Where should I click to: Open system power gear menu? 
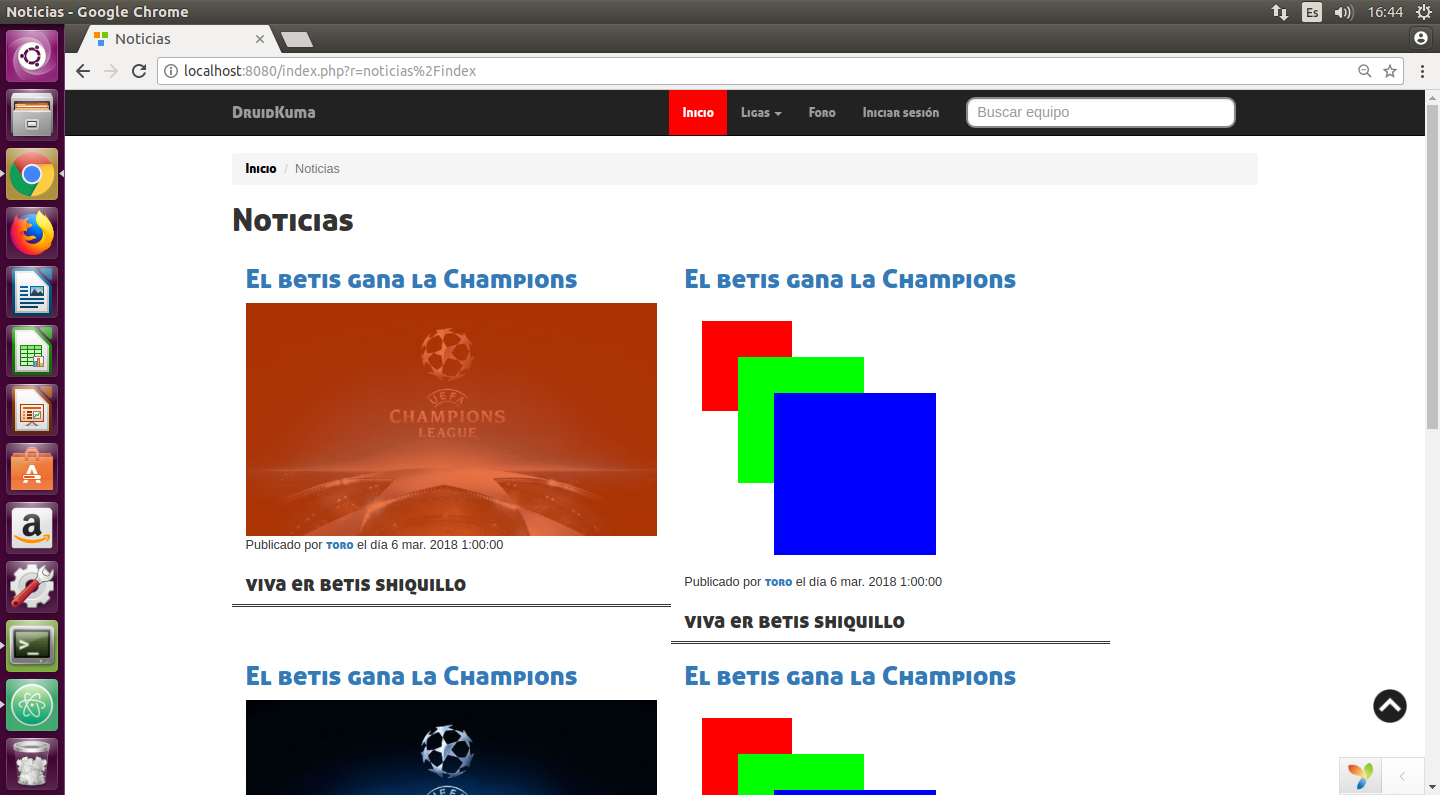(1424, 12)
